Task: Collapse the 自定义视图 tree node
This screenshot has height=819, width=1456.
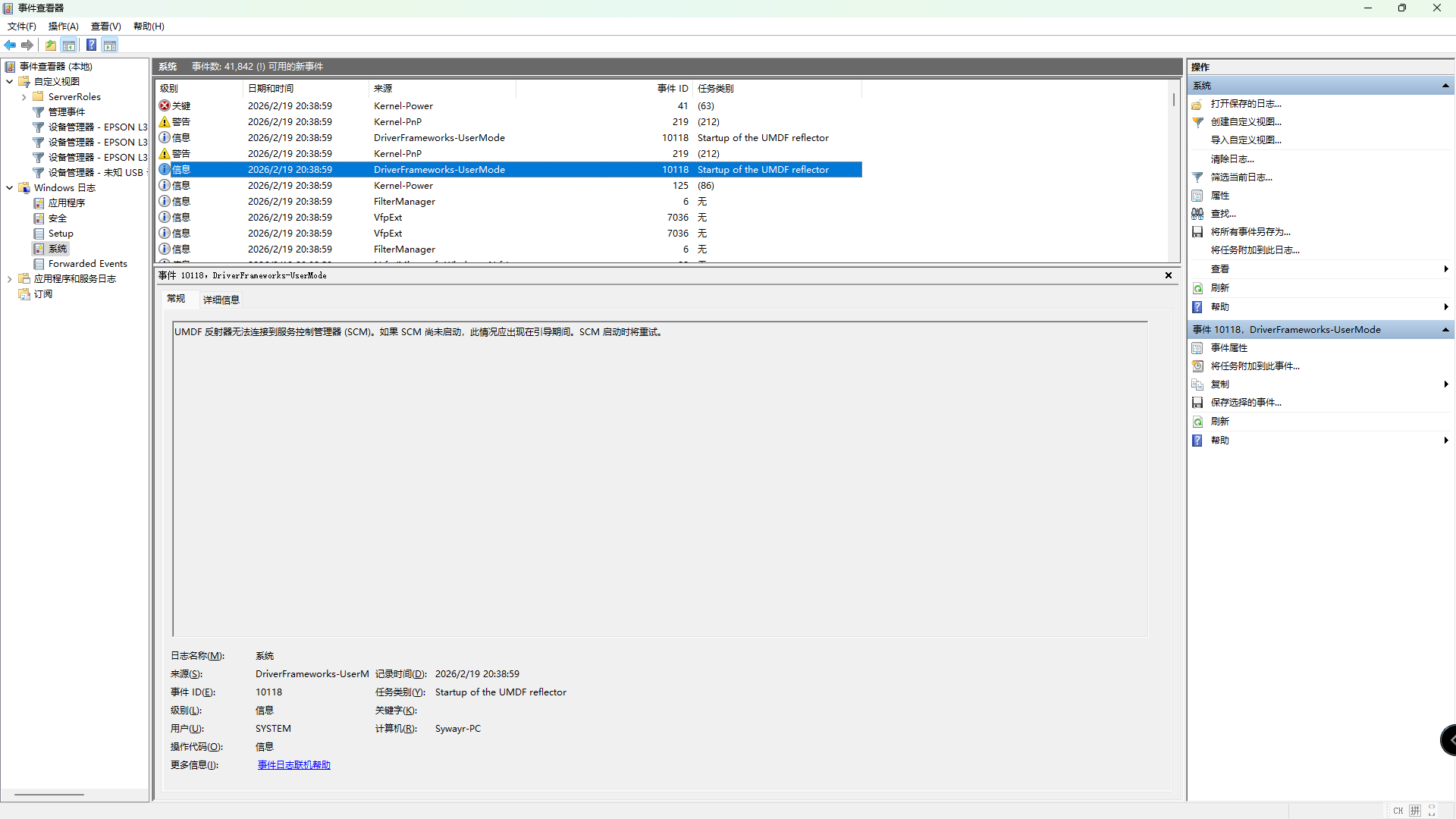Action: 9,82
